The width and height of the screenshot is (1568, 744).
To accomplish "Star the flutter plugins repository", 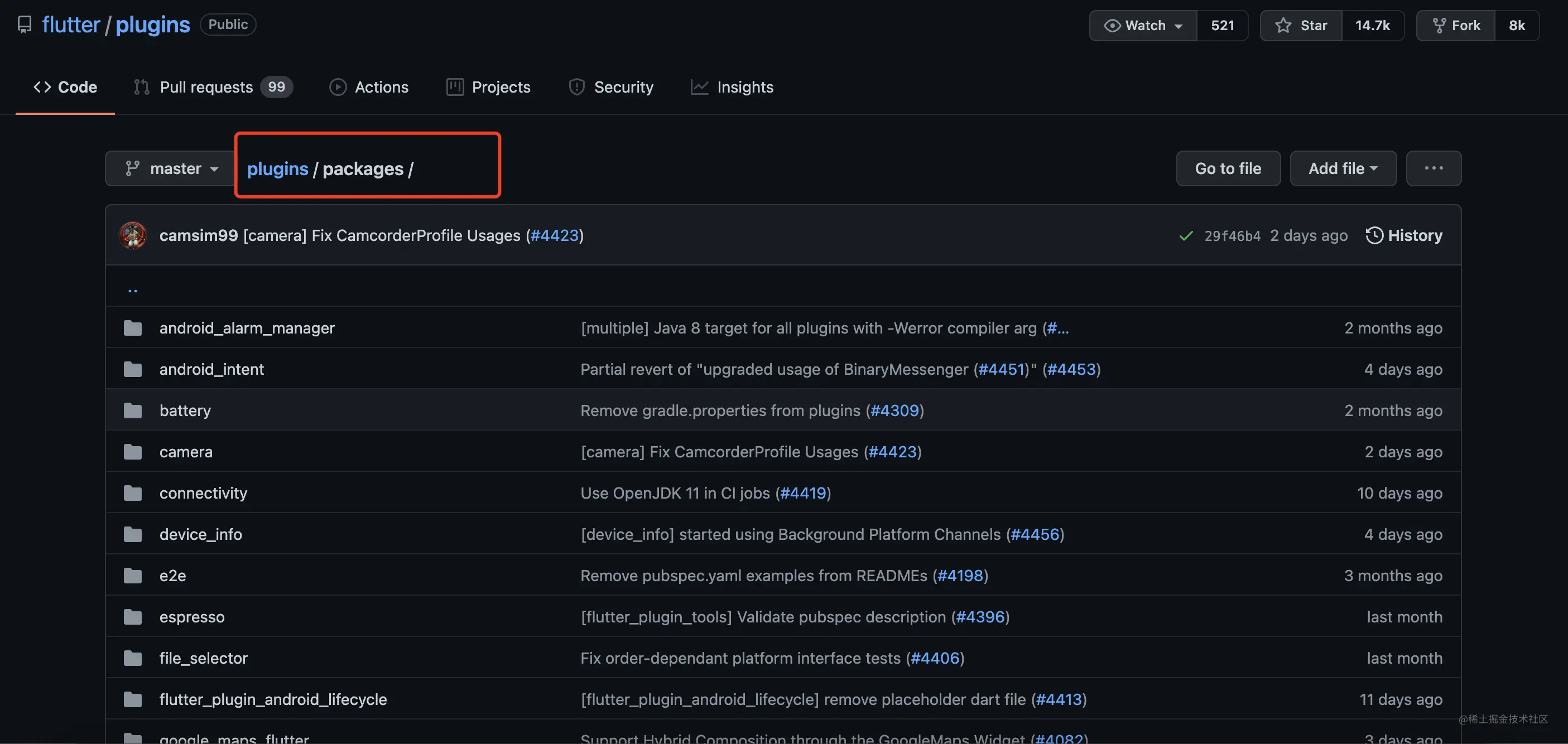I will click(x=1301, y=26).
